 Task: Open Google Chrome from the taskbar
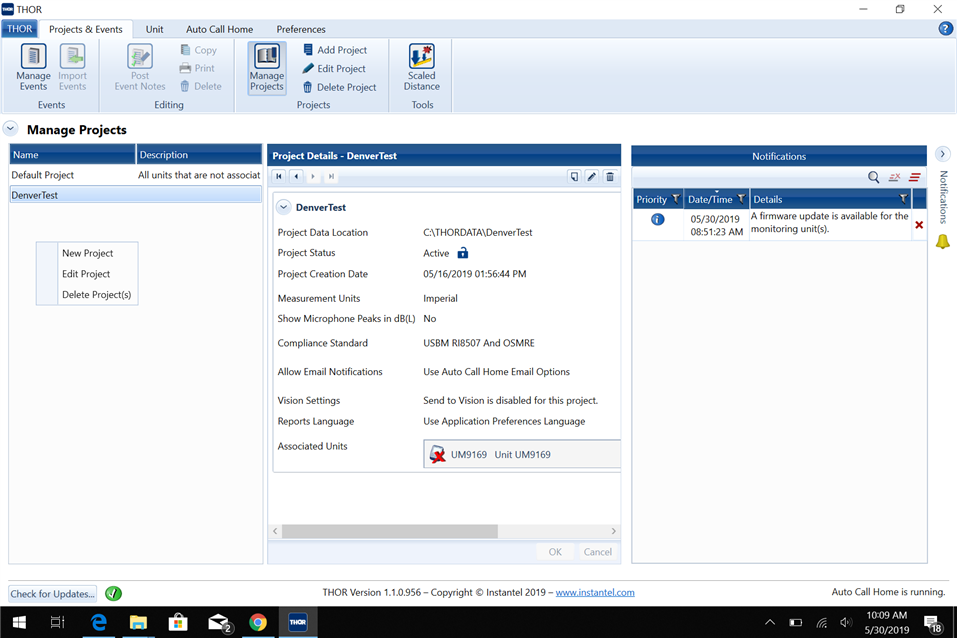(x=258, y=622)
